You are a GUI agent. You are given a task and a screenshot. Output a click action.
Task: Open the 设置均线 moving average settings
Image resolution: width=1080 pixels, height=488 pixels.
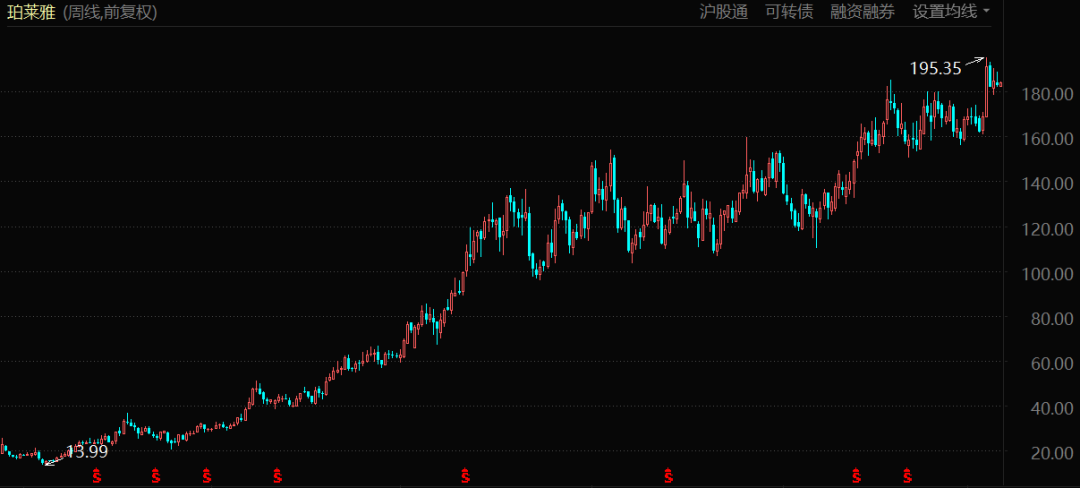pyautogui.click(x=944, y=12)
